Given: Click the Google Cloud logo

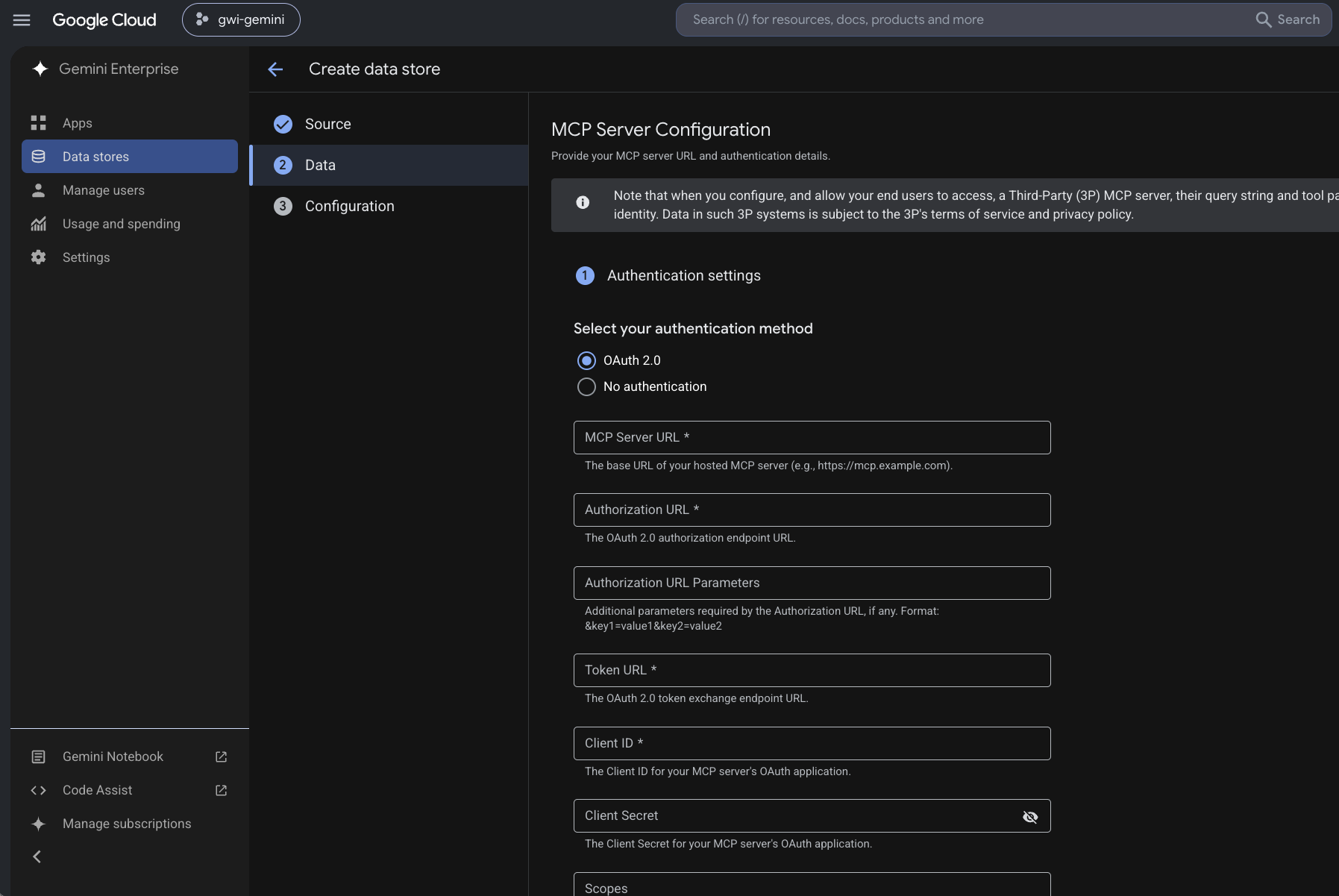Looking at the screenshot, I should [104, 20].
